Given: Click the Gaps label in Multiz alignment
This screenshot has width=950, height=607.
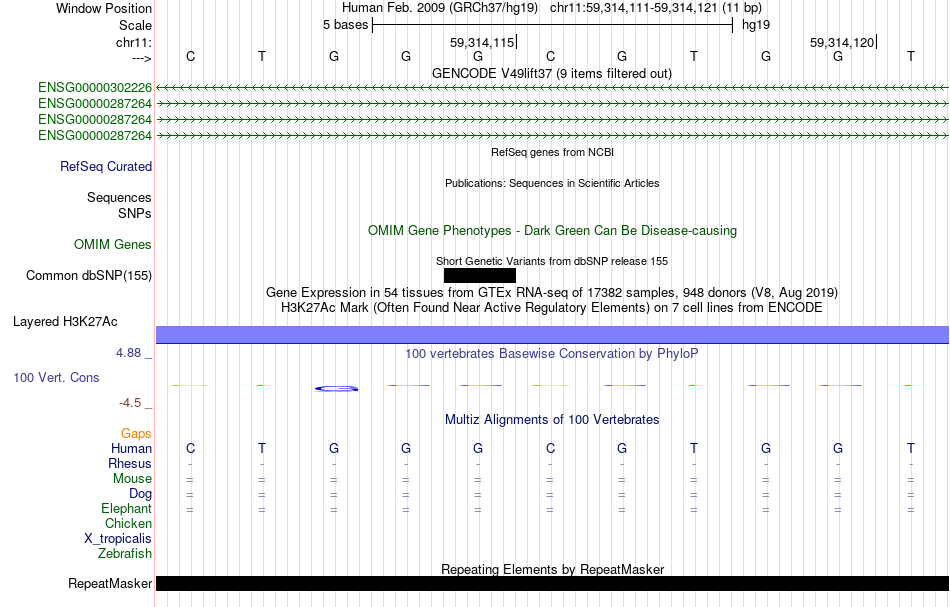Looking at the screenshot, I should pos(136,433).
